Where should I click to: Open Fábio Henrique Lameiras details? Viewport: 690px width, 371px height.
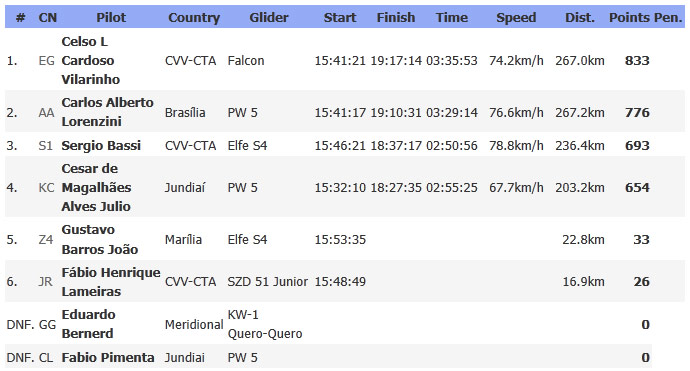click(111, 282)
